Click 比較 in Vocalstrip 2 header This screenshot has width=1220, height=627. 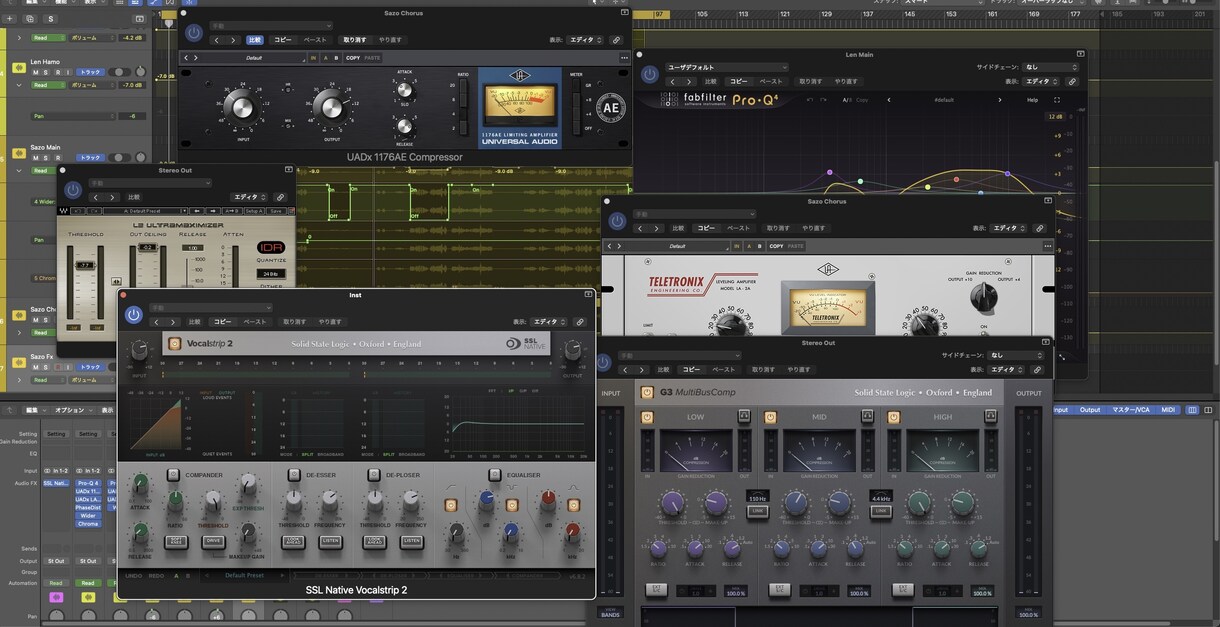(195, 322)
